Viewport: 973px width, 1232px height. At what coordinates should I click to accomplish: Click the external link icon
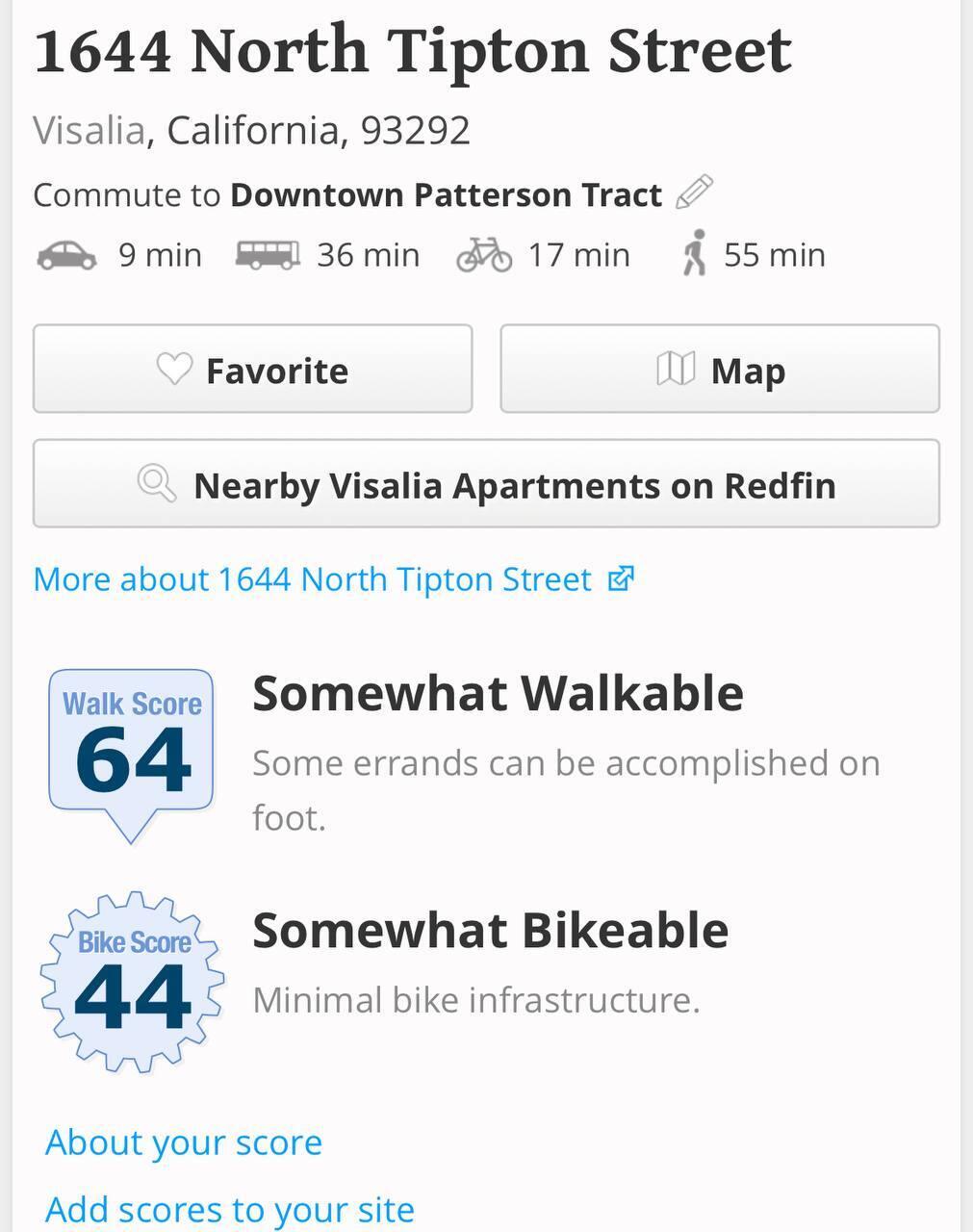coord(621,578)
